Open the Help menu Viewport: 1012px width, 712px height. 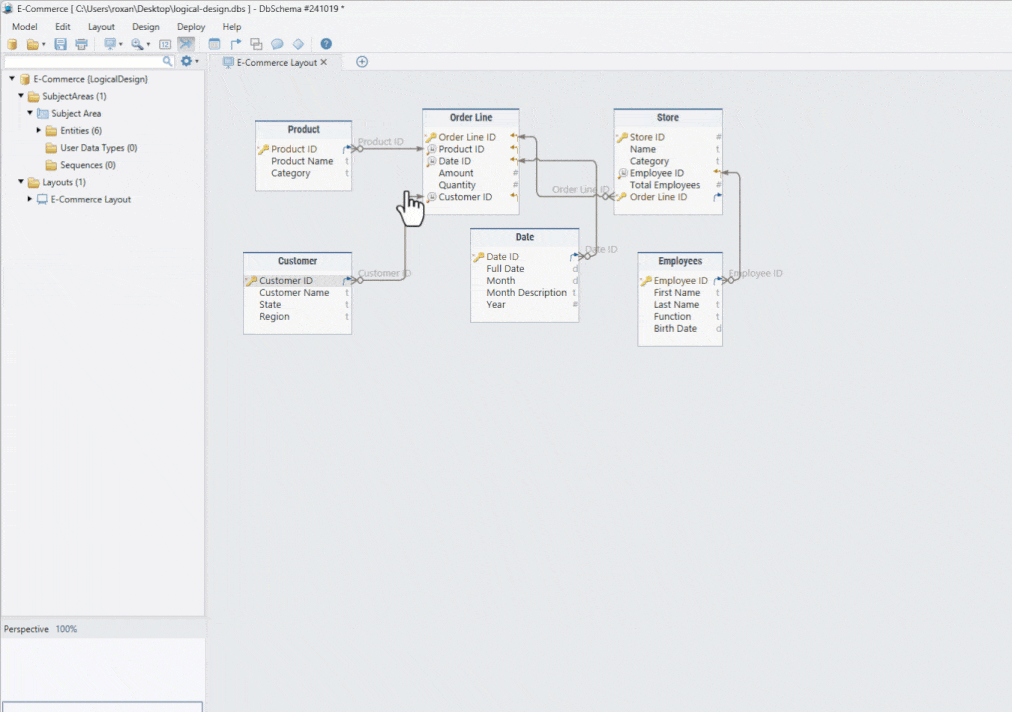232,26
